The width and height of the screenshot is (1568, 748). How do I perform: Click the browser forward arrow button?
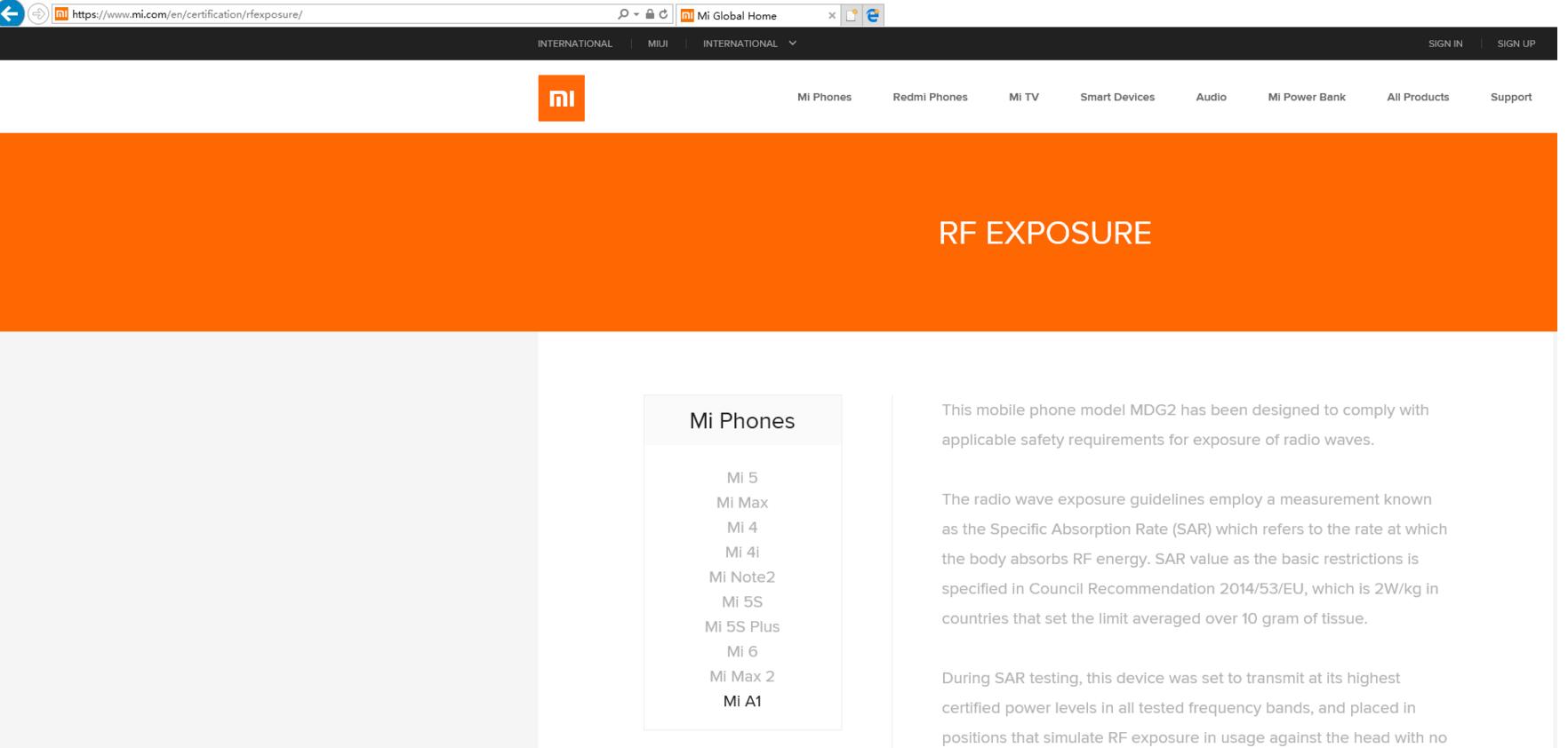click(x=38, y=14)
